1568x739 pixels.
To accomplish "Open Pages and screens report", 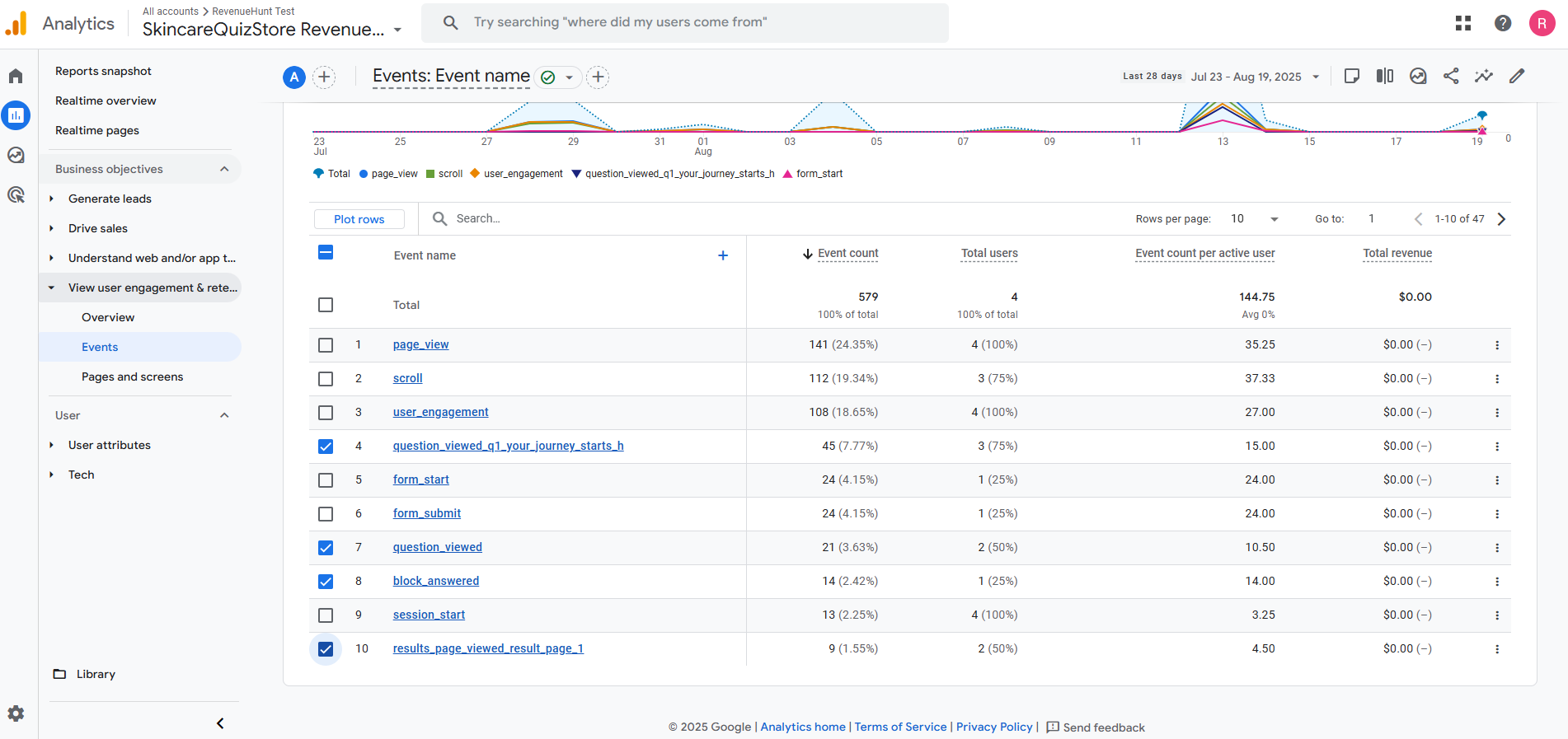I will (x=132, y=377).
